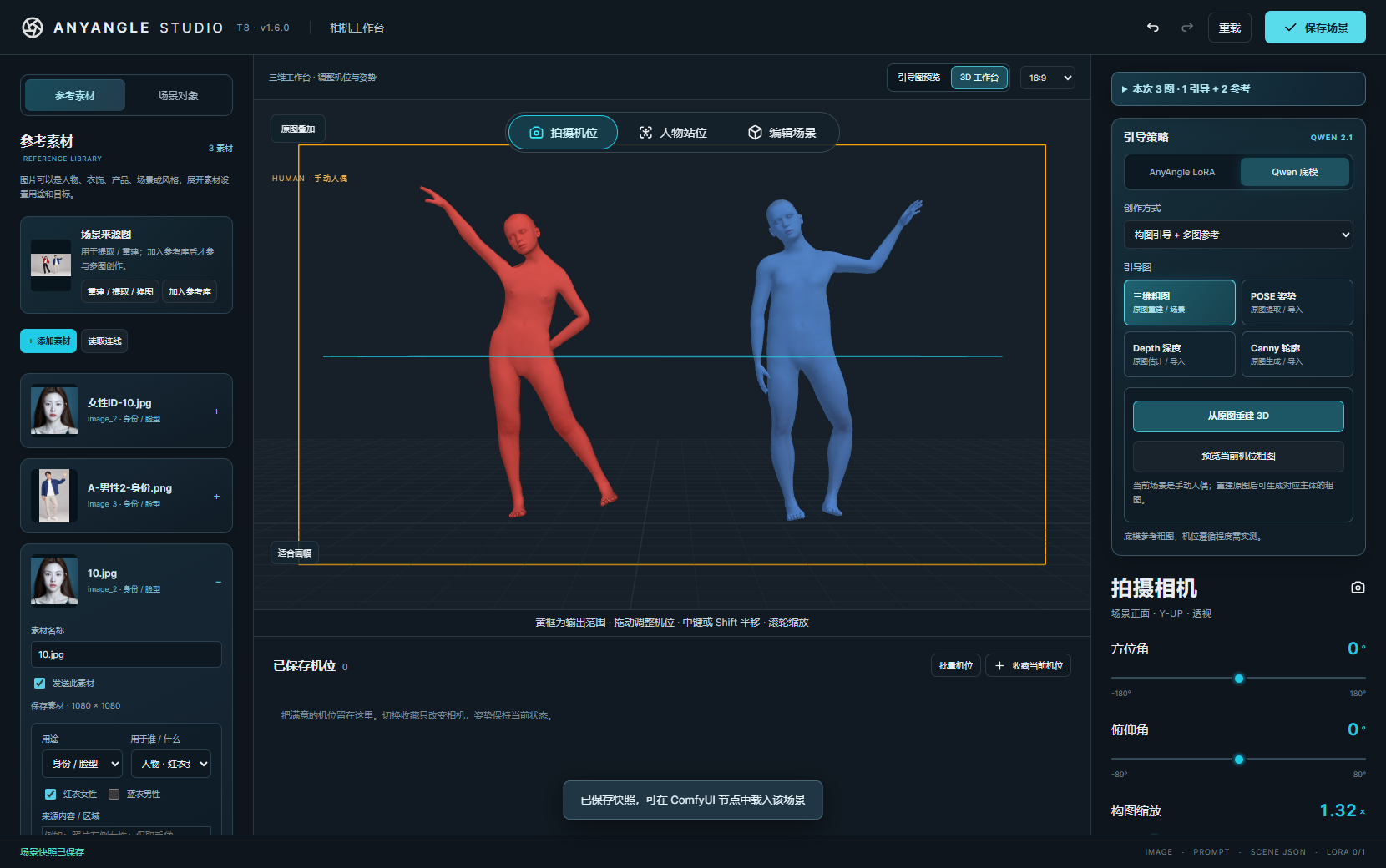1386x868 pixels.
Task: Open the 身份 / 脸型 usage dropdown
Action: 82,764
